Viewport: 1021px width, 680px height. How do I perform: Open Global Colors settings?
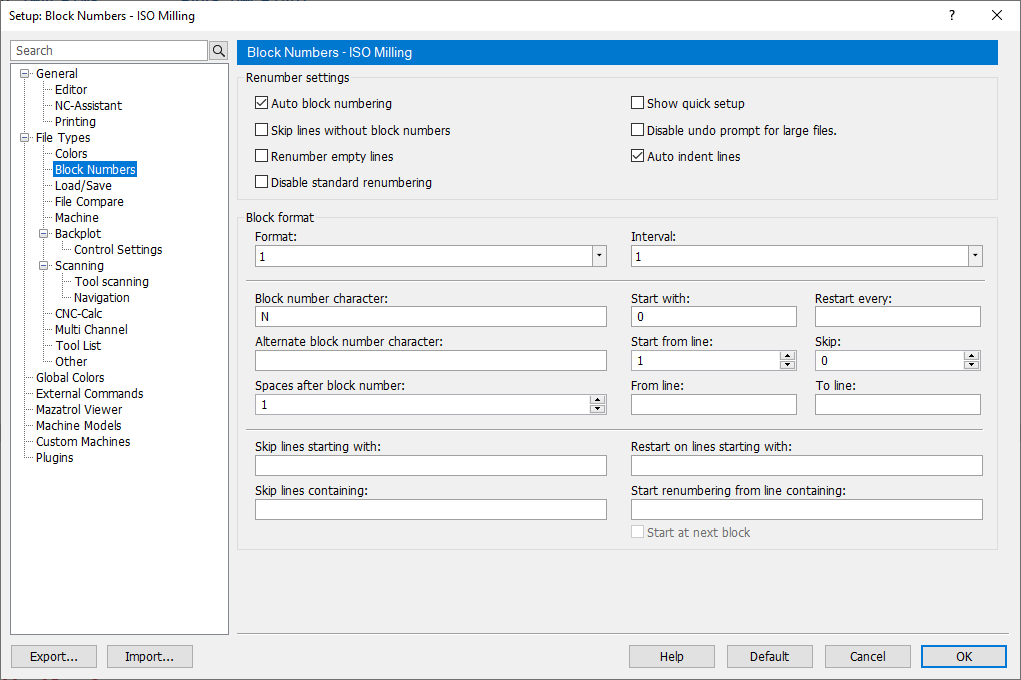[x=70, y=378]
